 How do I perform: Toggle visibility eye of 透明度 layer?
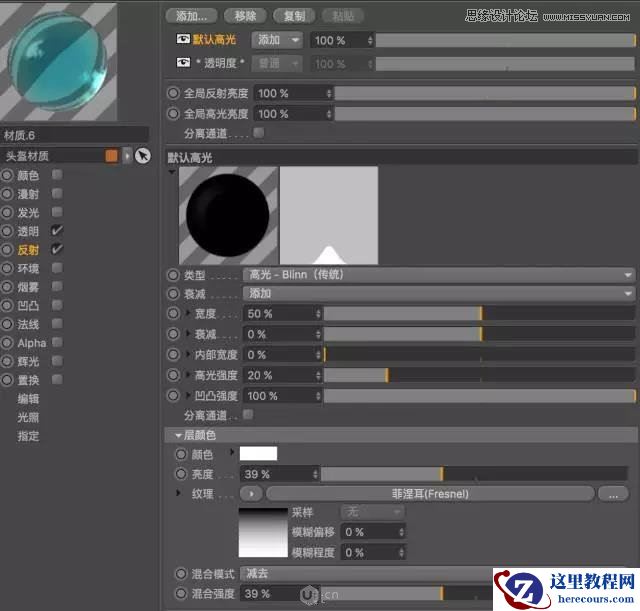pos(183,62)
